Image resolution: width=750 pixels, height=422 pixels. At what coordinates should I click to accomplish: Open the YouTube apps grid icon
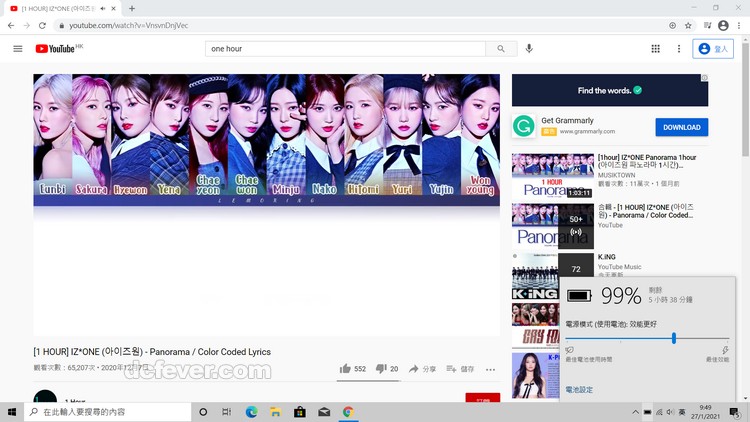pos(655,49)
